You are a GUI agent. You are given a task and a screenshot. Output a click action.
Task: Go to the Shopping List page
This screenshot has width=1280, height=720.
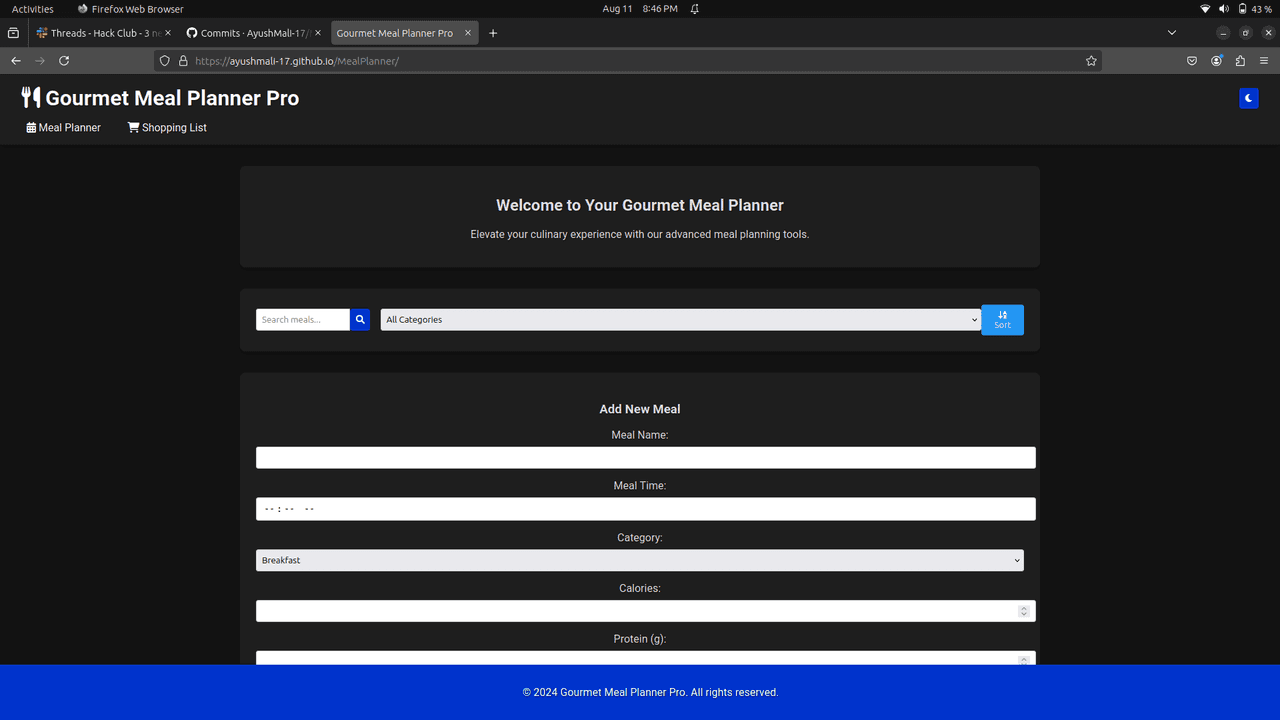(x=167, y=128)
